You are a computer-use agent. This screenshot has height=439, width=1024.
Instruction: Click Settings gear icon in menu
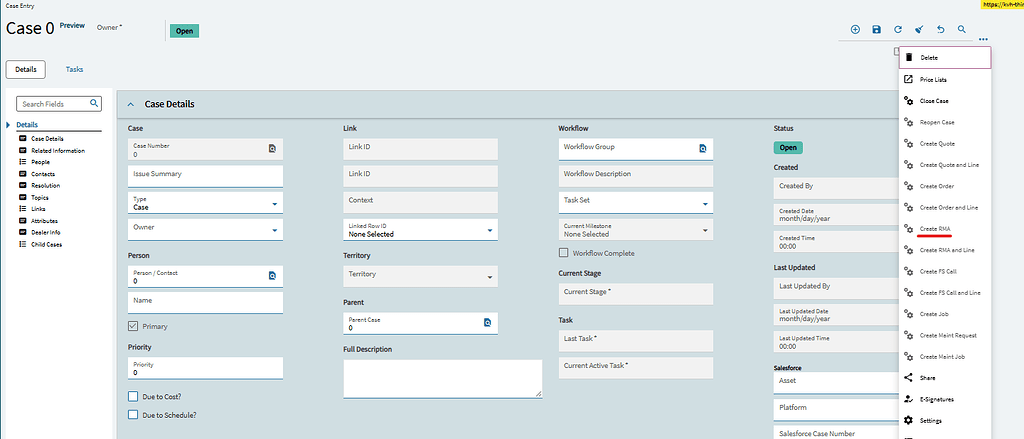[x=908, y=420]
